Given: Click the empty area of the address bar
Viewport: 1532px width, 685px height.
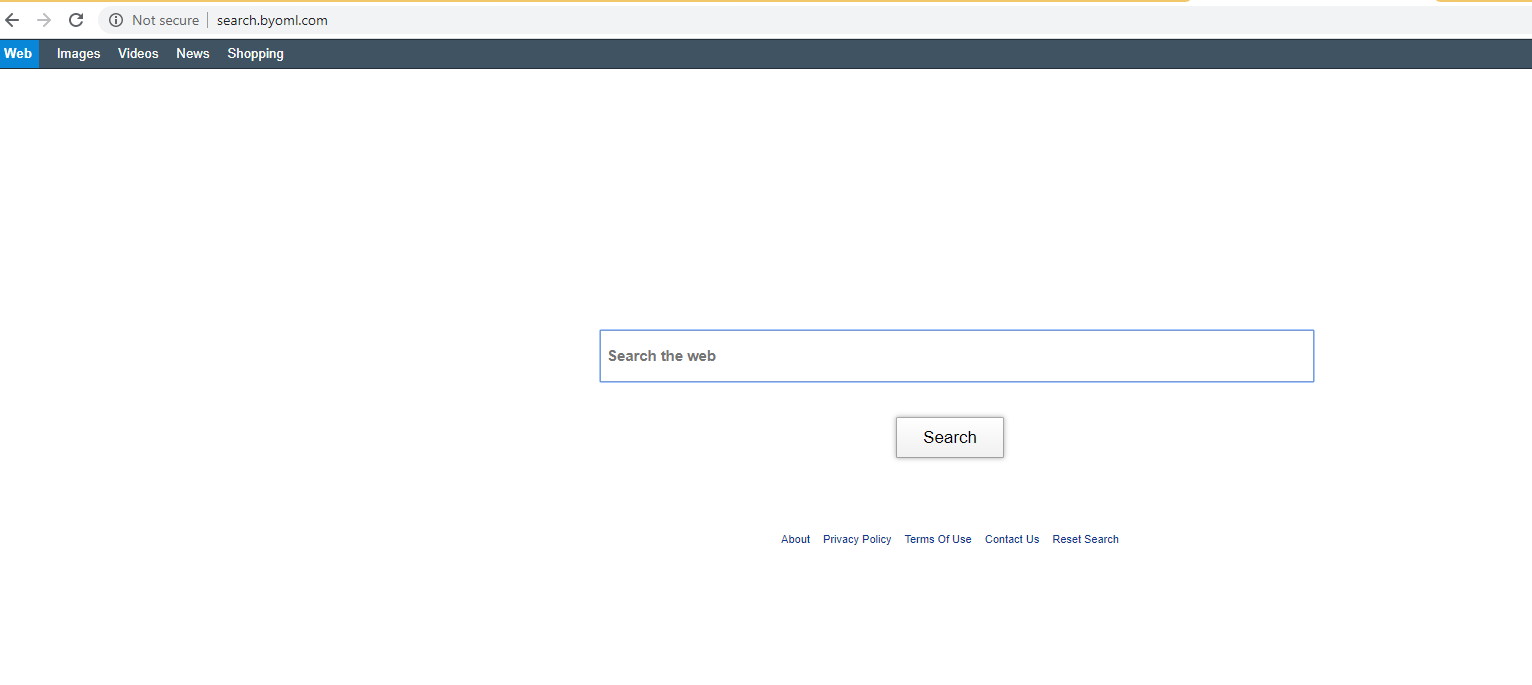Looking at the screenshot, I should 800,20.
